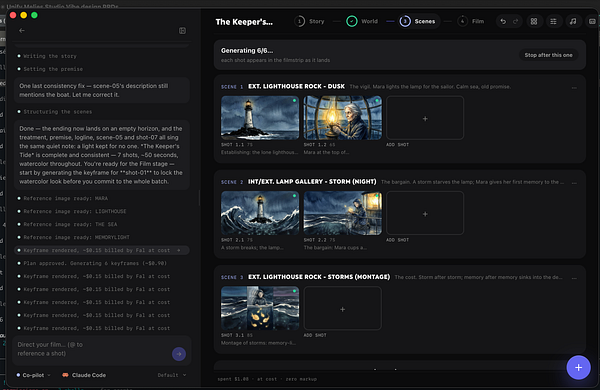Viewport: 600px width, 390px height.
Task: Click the undo arrow icon
Action: (503, 21)
